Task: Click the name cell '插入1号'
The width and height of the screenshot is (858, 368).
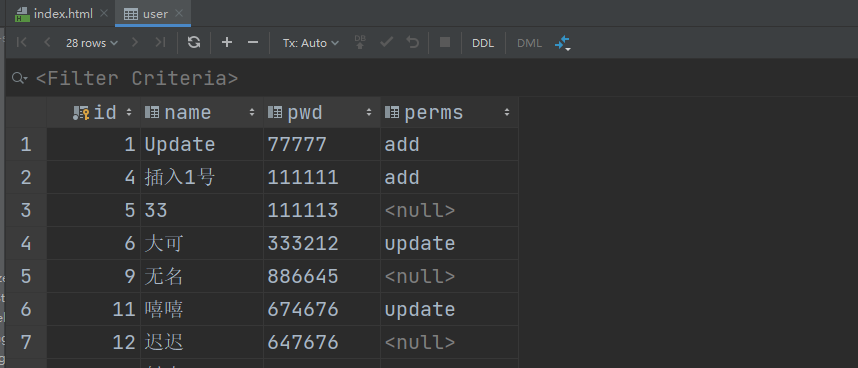Action: (202, 177)
